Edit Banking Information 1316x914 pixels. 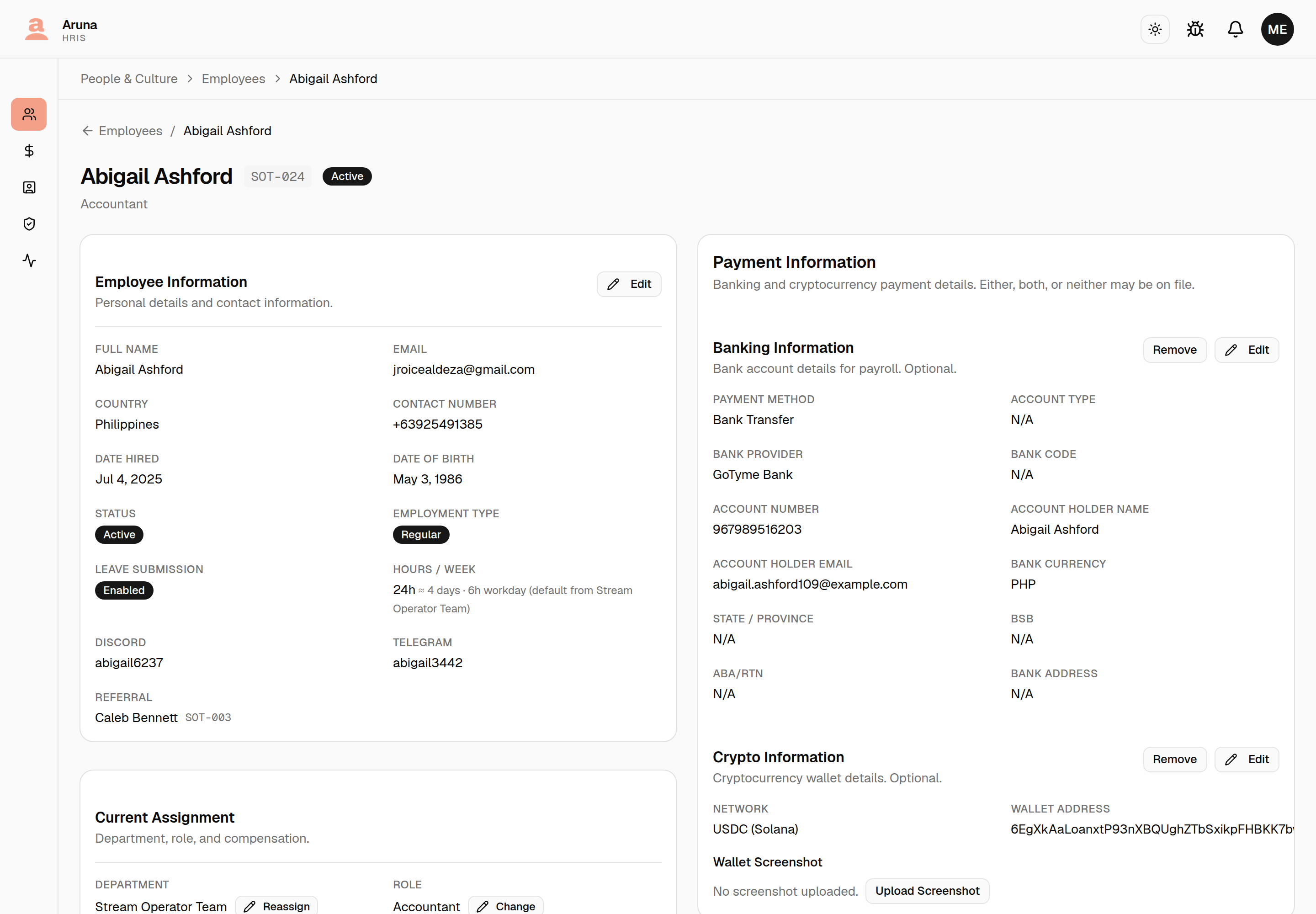click(x=1246, y=350)
